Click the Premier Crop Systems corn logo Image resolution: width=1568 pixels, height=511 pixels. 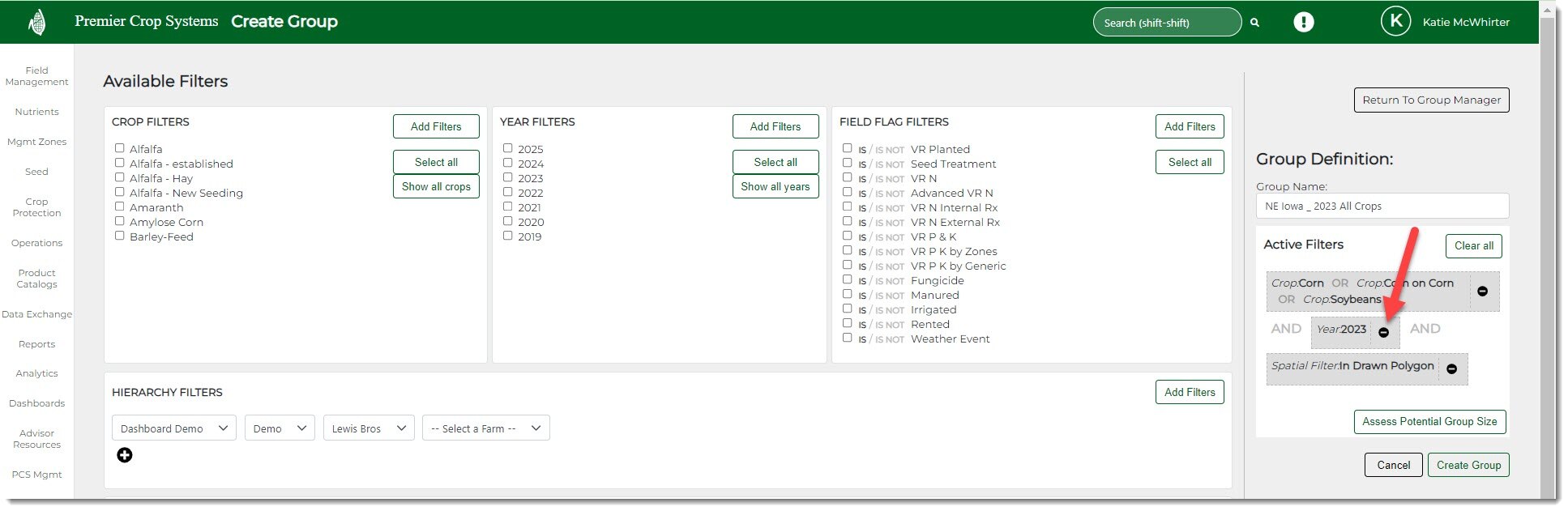tap(36, 22)
